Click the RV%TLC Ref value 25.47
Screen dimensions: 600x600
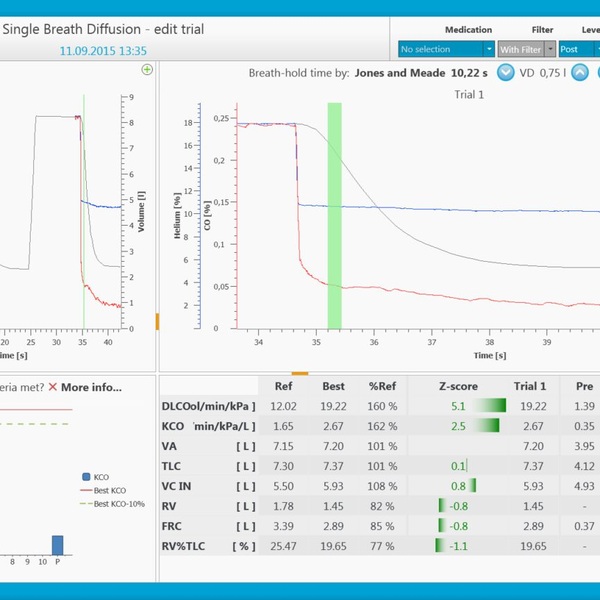coord(283,546)
